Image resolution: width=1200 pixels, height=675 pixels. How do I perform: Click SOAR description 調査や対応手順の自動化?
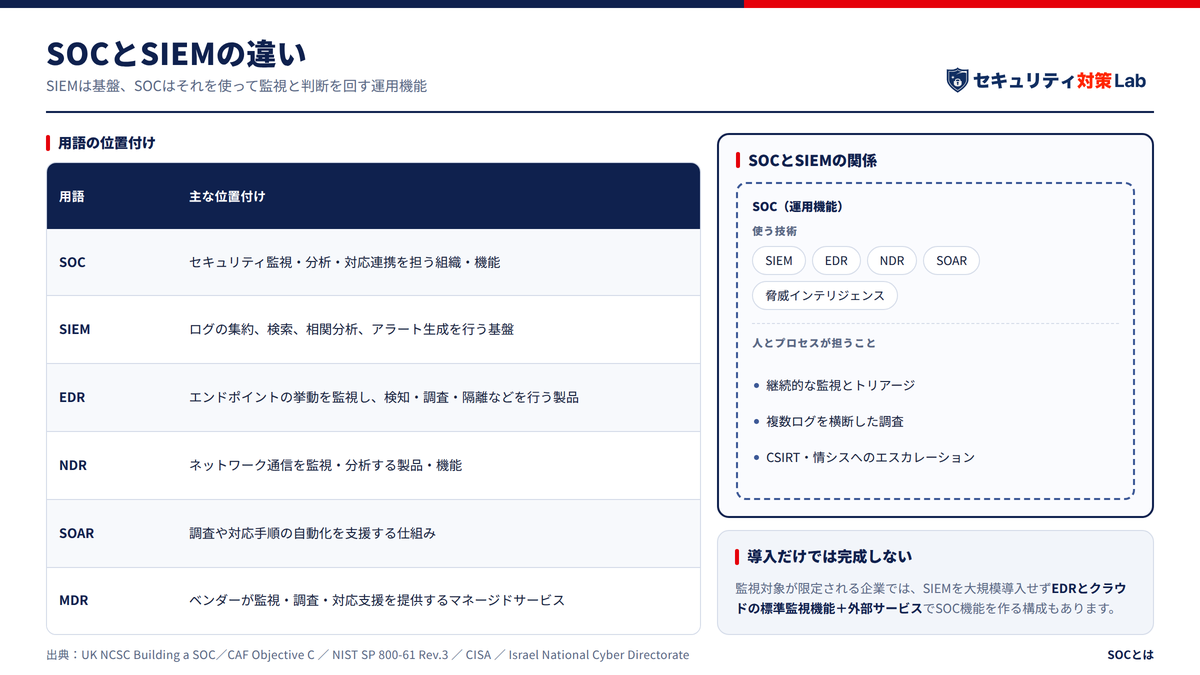(x=312, y=533)
